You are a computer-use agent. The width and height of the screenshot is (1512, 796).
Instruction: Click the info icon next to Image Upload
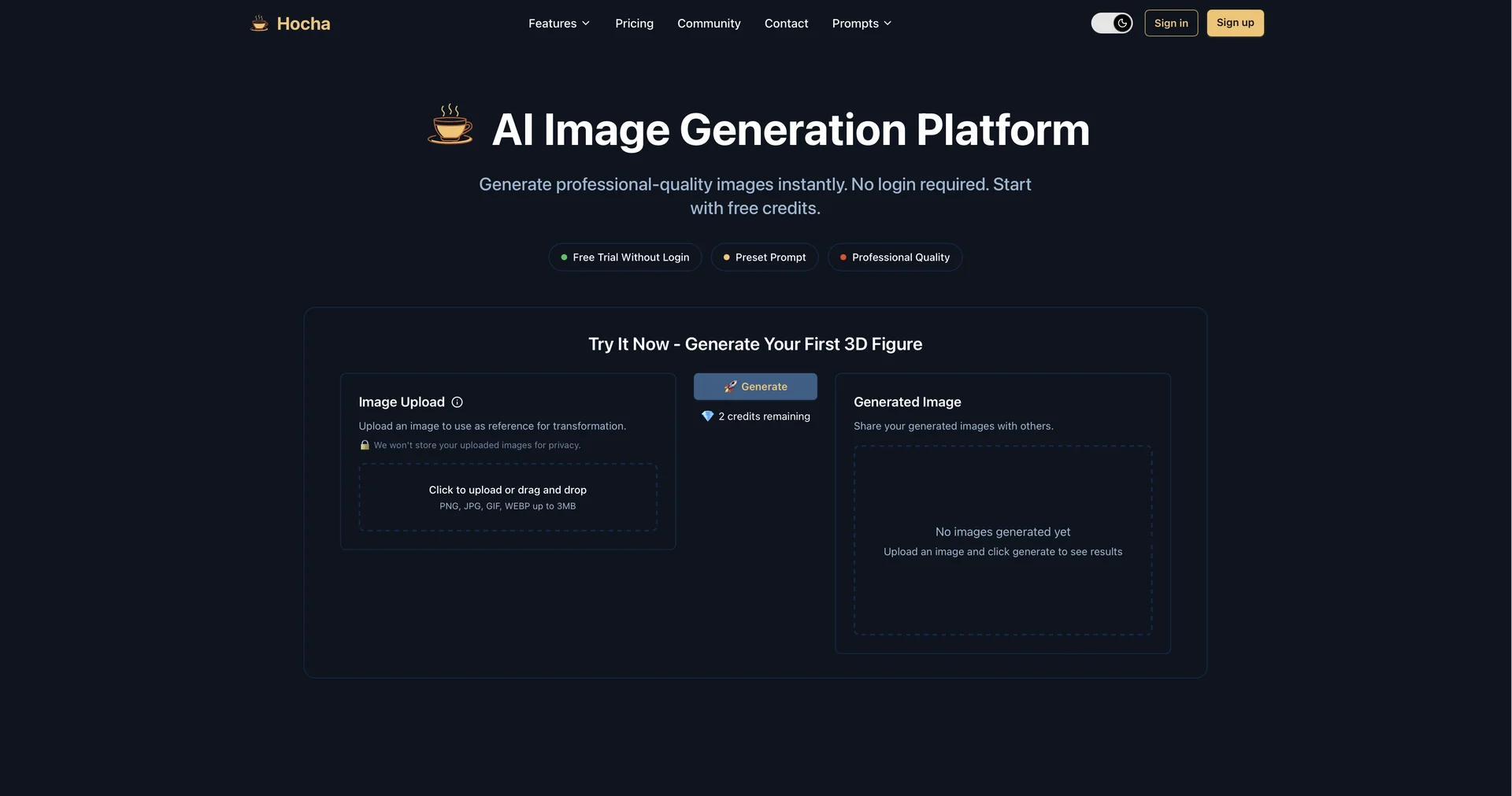pos(457,402)
